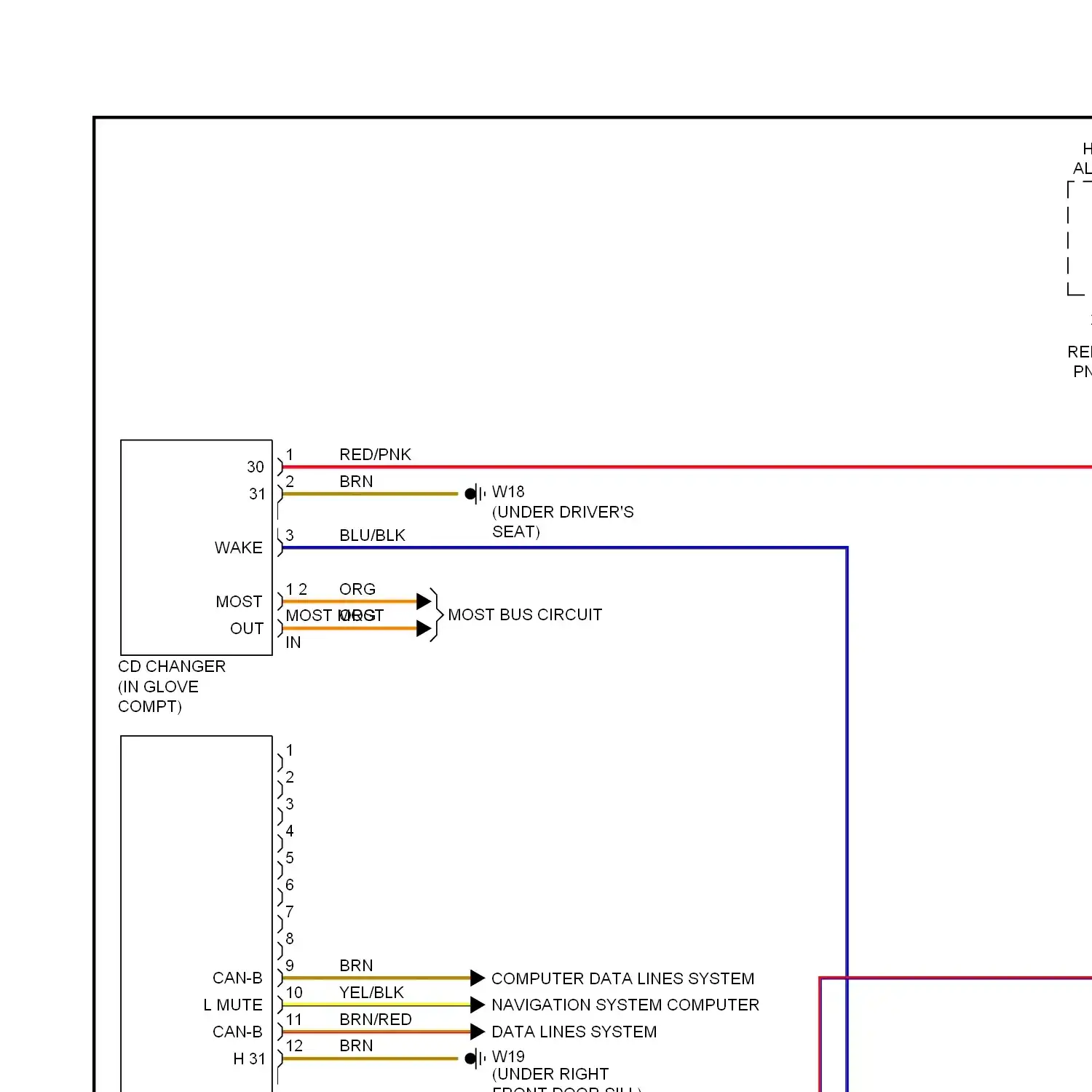Click the CAN-B label beside pin 9

coord(237,978)
